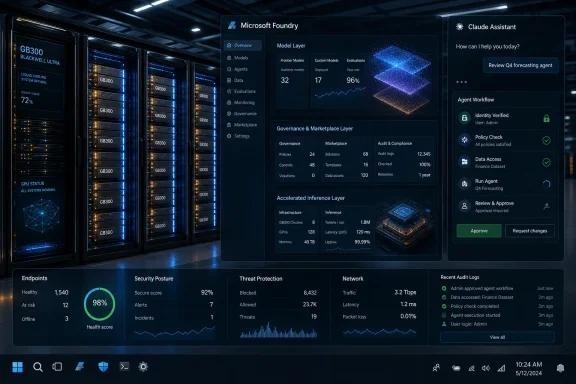Open the Terminal taskbar icon
This screenshot has width=576, height=384.
click(124, 366)
